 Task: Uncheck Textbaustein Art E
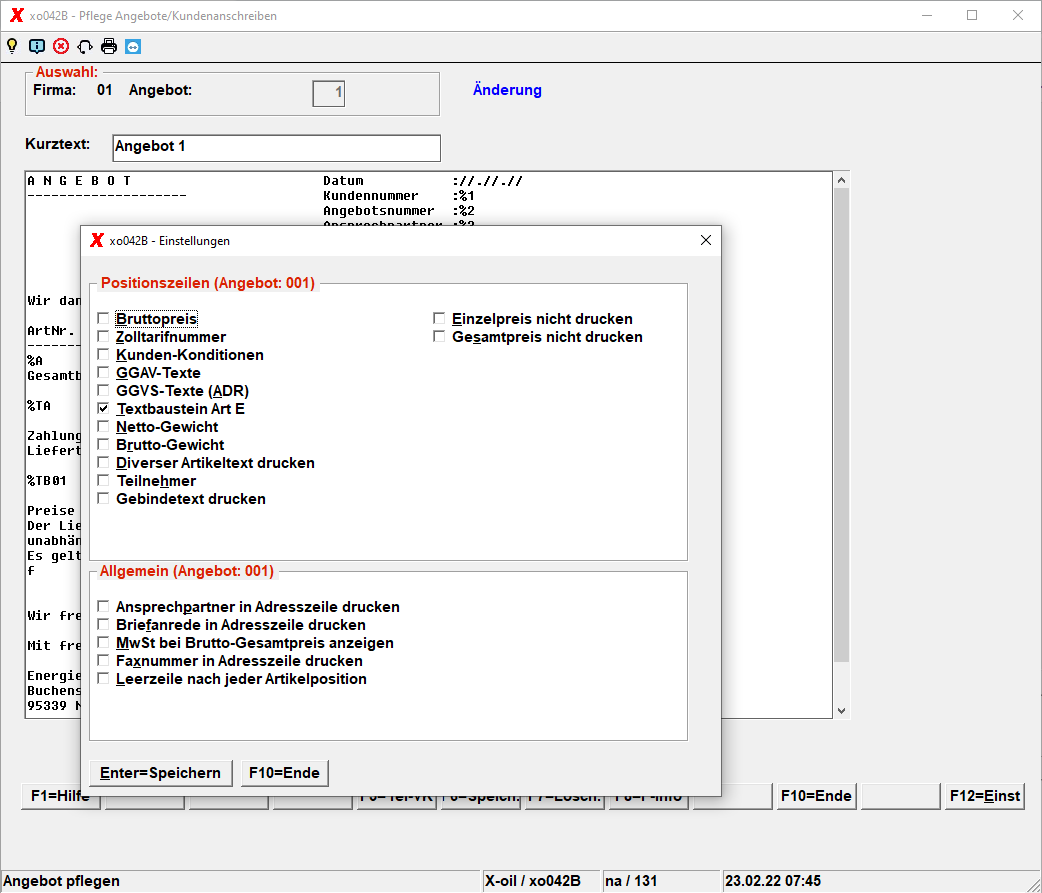[103, 409]
